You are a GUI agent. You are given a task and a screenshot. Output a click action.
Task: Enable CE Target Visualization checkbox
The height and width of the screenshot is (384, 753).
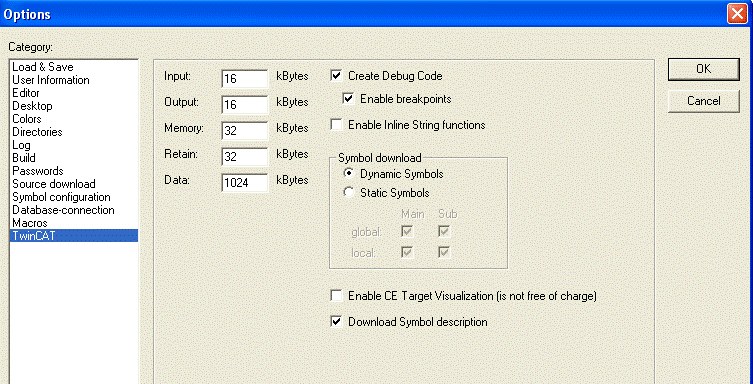coord(337,296)
